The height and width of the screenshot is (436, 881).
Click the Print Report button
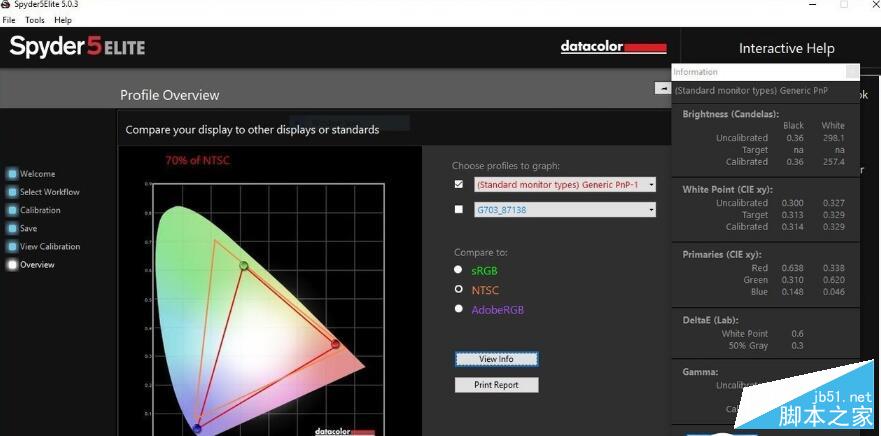click(497, 385)
